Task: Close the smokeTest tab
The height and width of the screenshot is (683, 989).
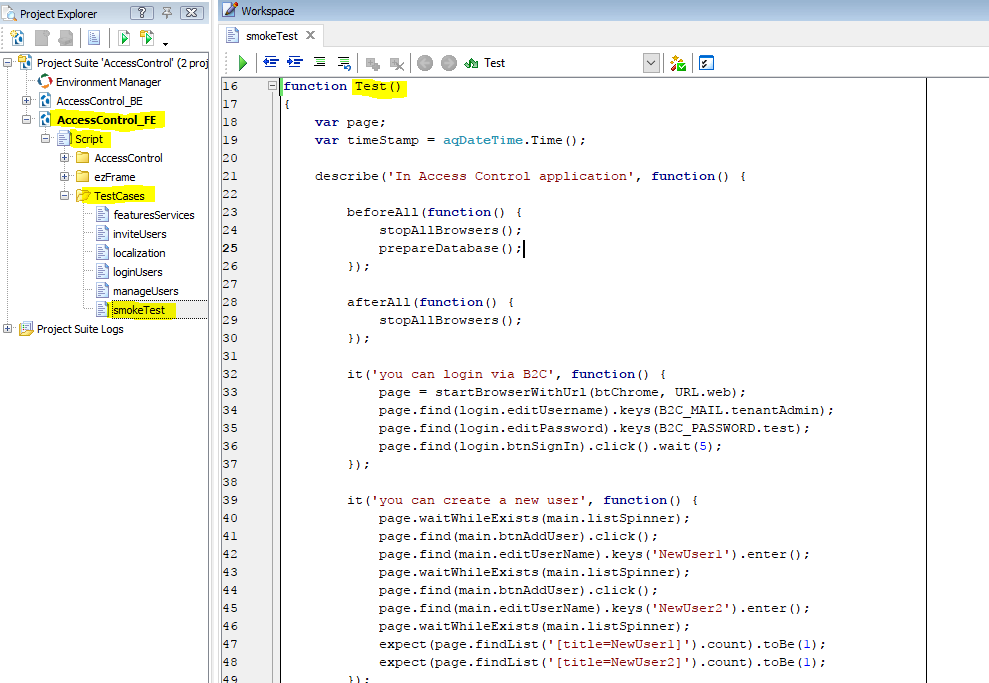Action: coord(310,35)
